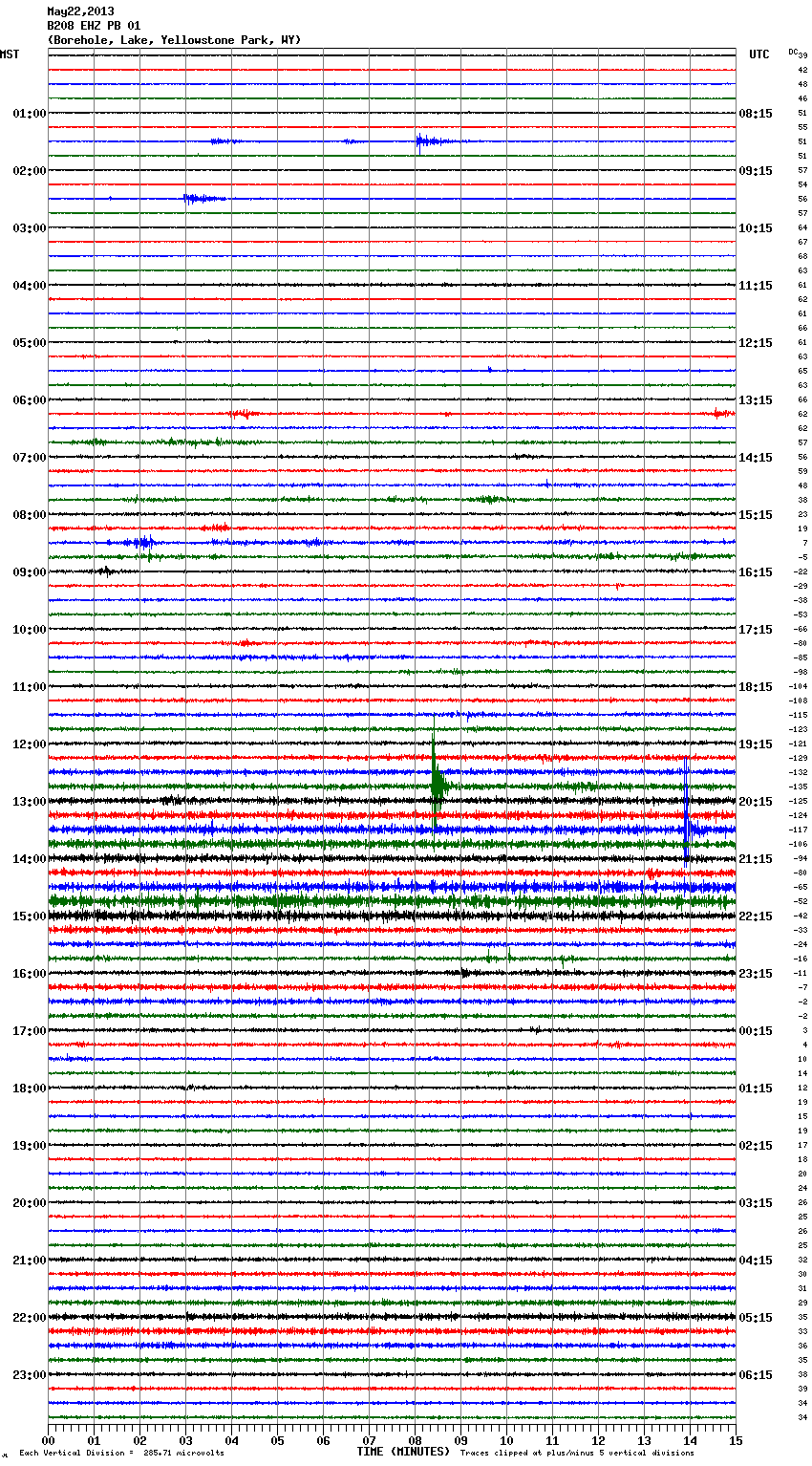Select the 14:00 MST time label
The image size is (812, 1466).
(x=29, y=859)
